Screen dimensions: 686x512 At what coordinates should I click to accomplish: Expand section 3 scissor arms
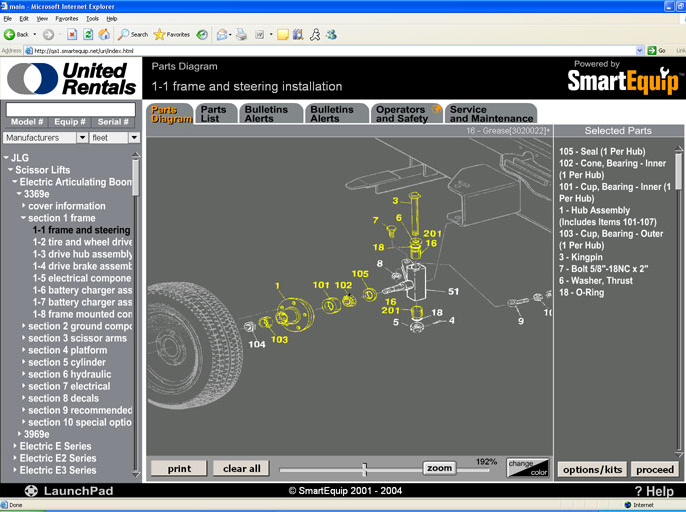point(24,338)
